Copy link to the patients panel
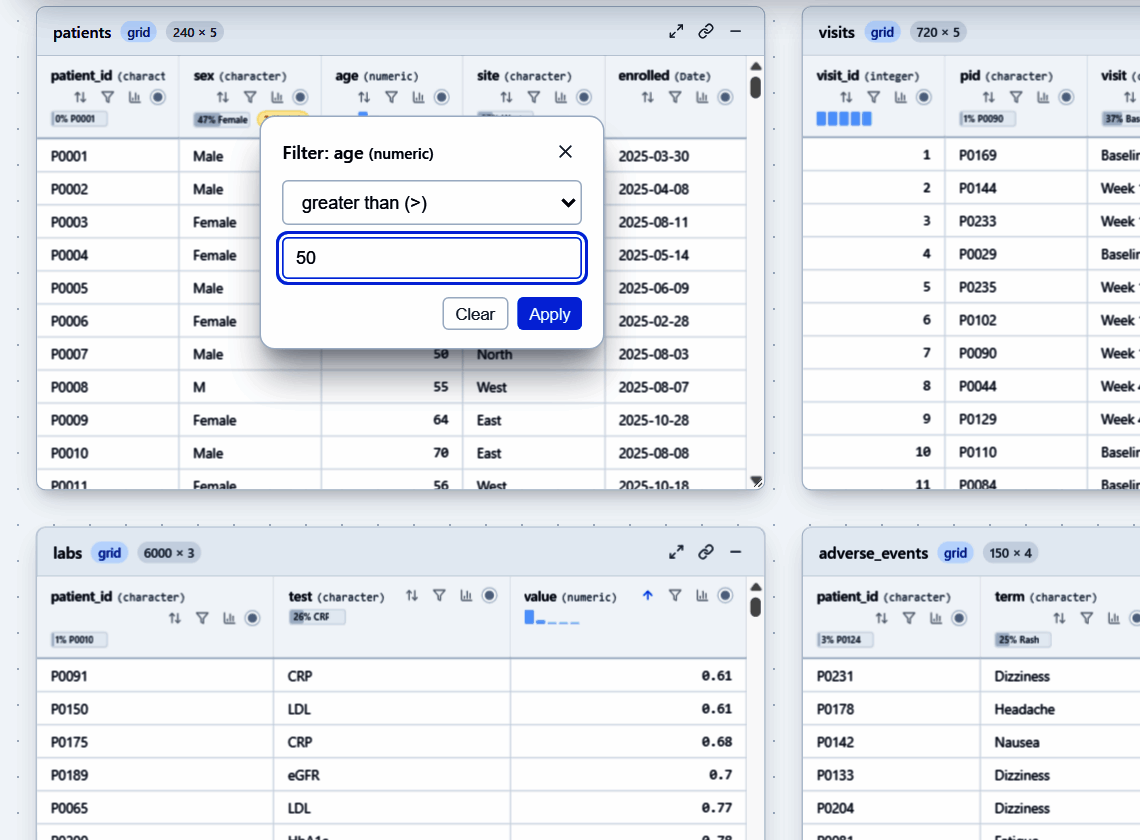1140x840 pixels. 705,31
